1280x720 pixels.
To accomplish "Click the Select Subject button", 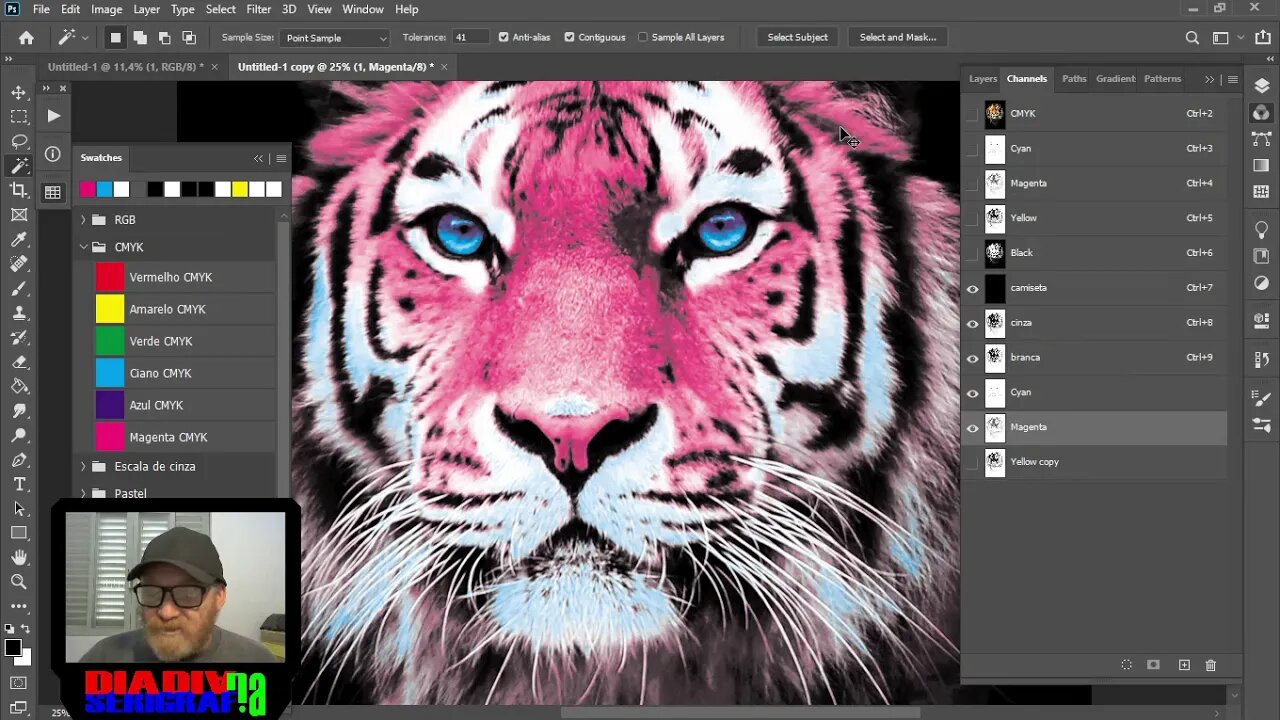I will tap(797, 38).
